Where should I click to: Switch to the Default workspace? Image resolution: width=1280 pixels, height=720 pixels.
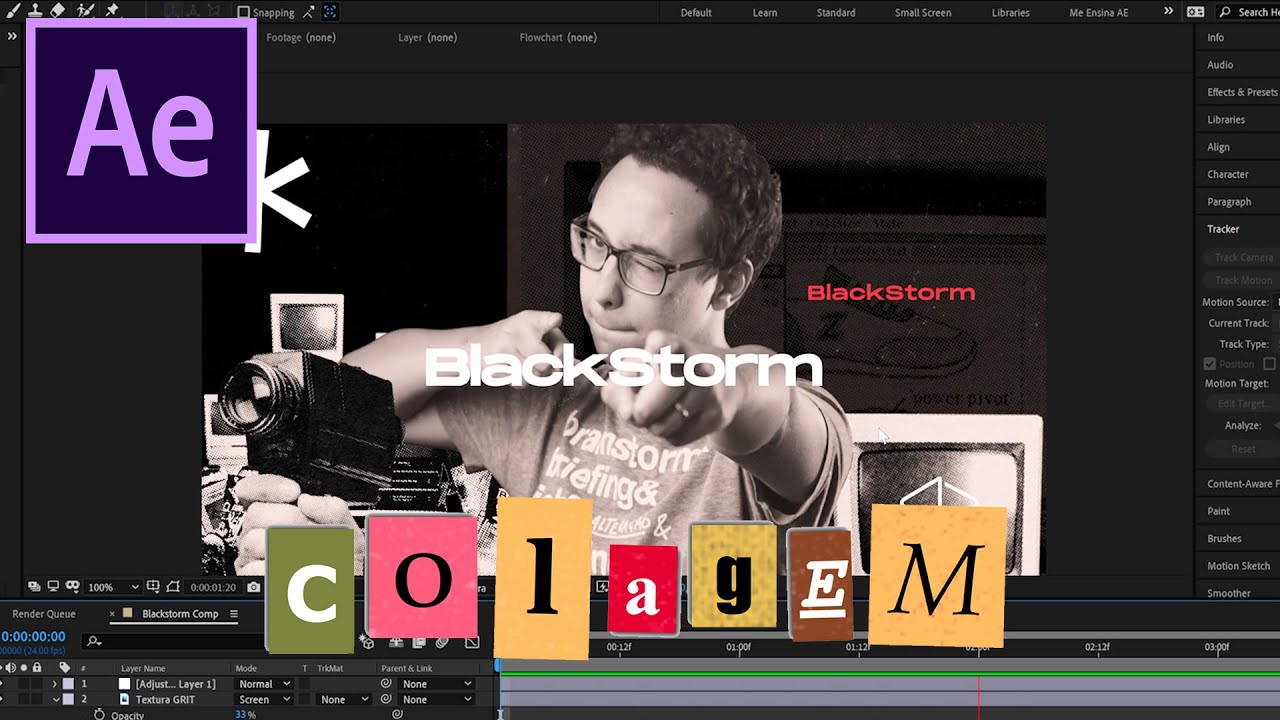(696, 13)
